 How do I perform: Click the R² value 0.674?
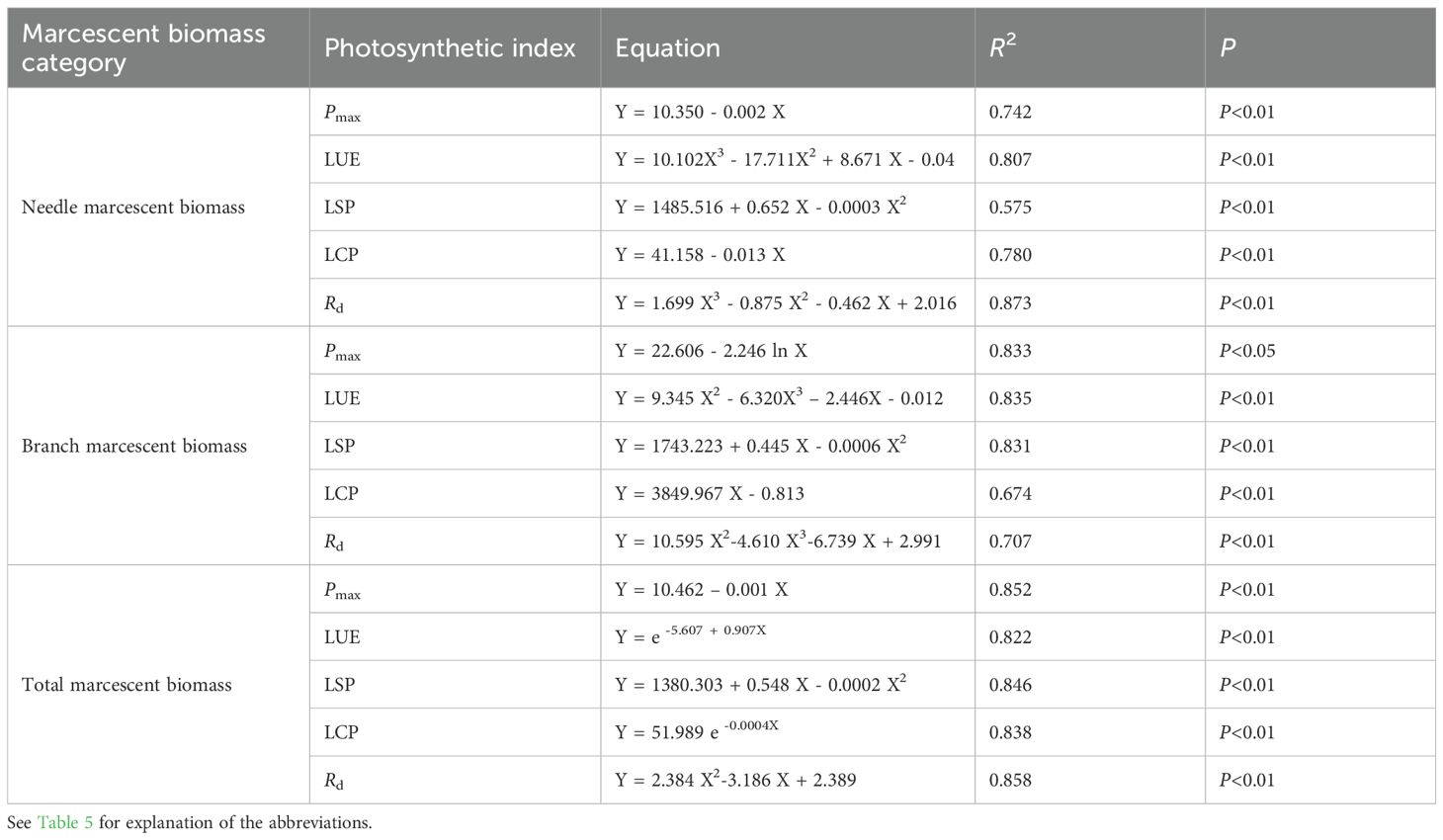click(x=1010, y=493)
